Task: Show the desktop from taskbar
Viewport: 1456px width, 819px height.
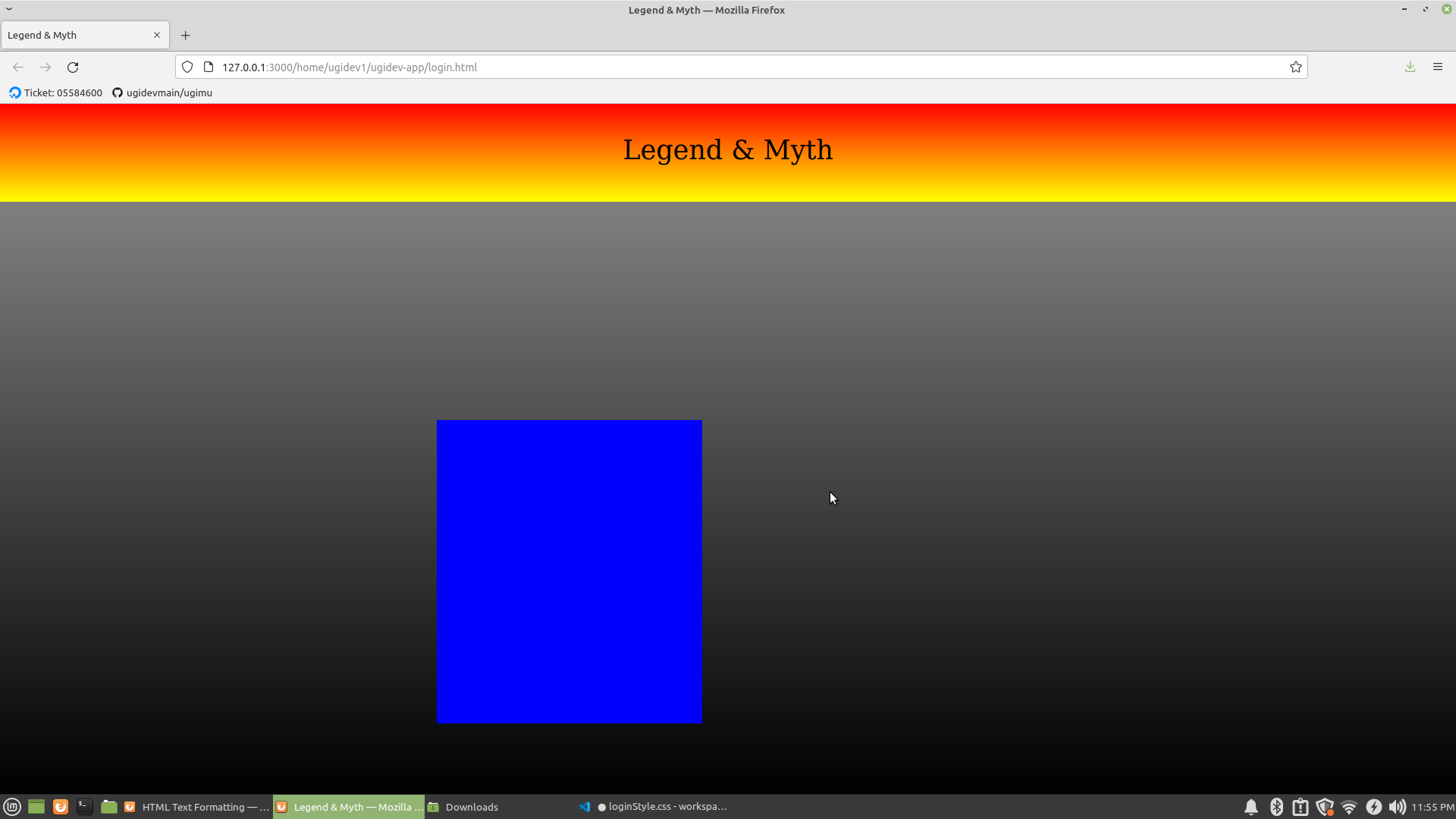Action: (x=36, y=807)
